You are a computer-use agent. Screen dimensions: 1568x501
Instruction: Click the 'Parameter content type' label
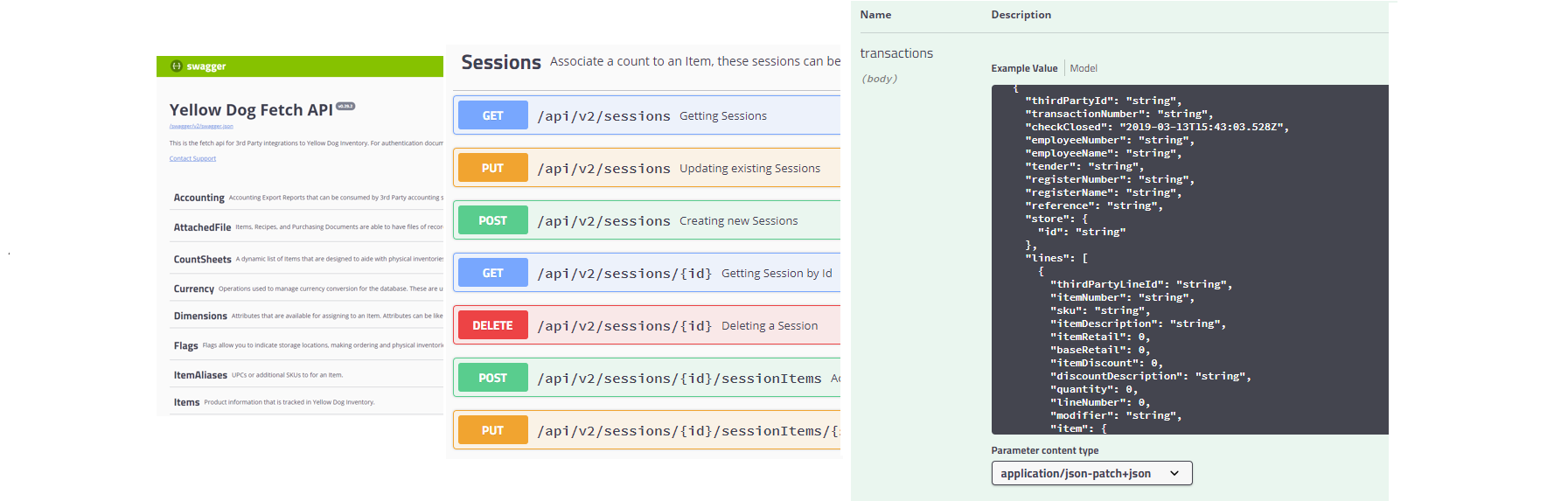[x=1044, y=450]
